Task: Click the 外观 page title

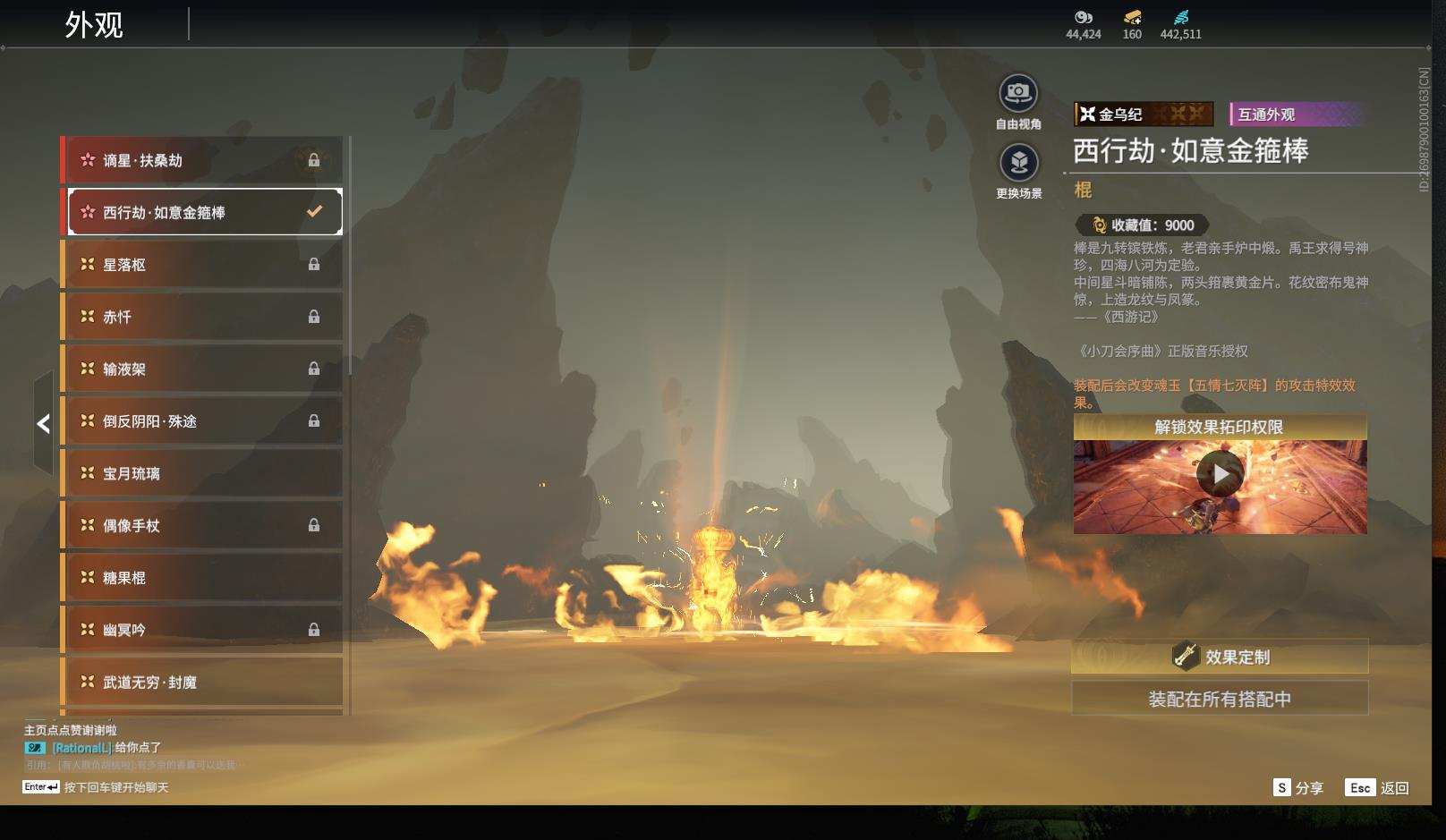Action: [x=94, y=24]
